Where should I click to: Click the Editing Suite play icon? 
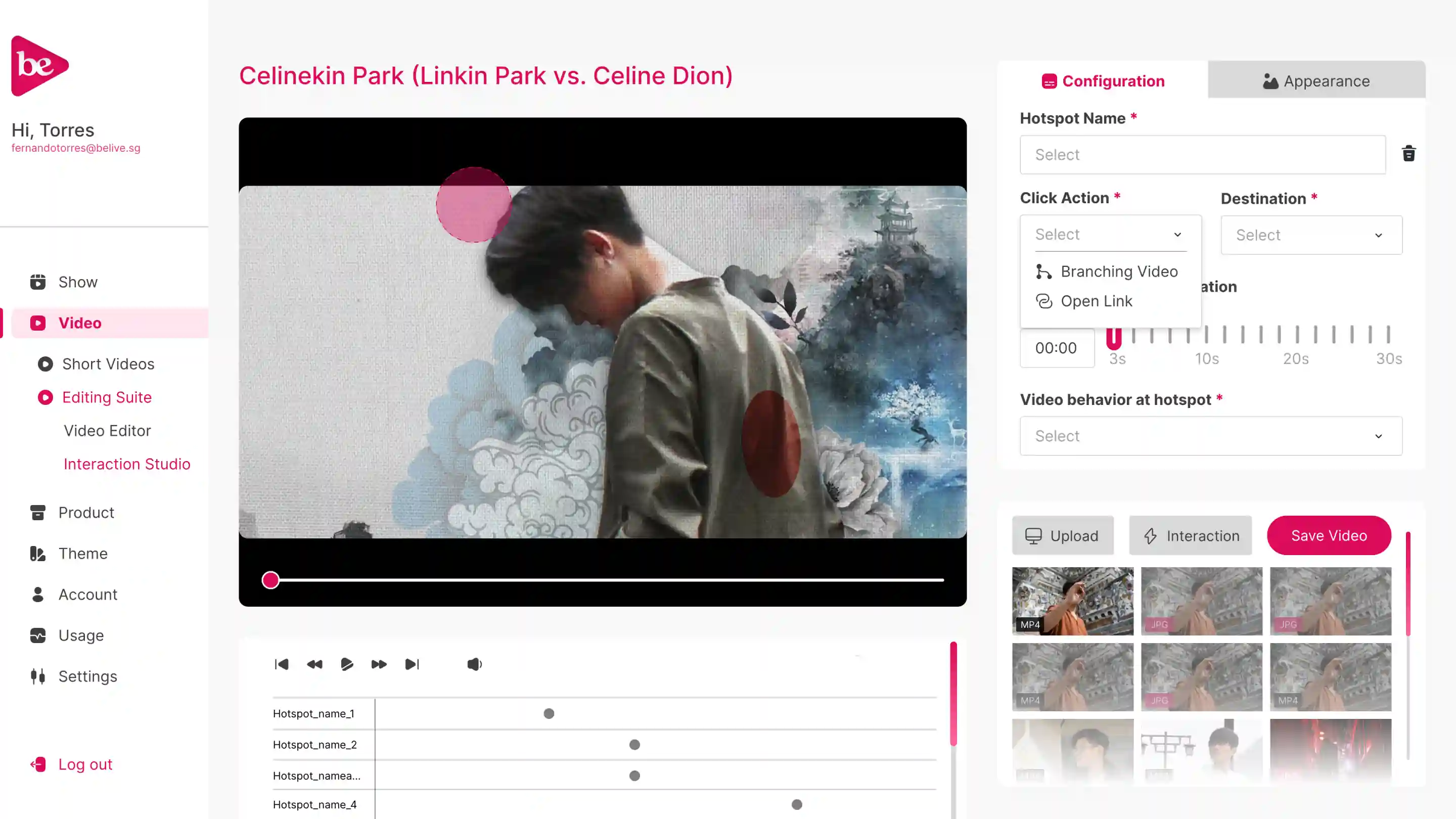coord(45,397)
